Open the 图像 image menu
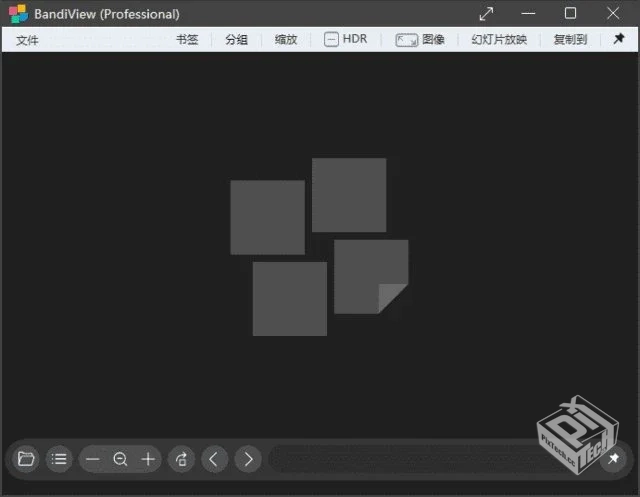640x497 pixels. [433, 40]
